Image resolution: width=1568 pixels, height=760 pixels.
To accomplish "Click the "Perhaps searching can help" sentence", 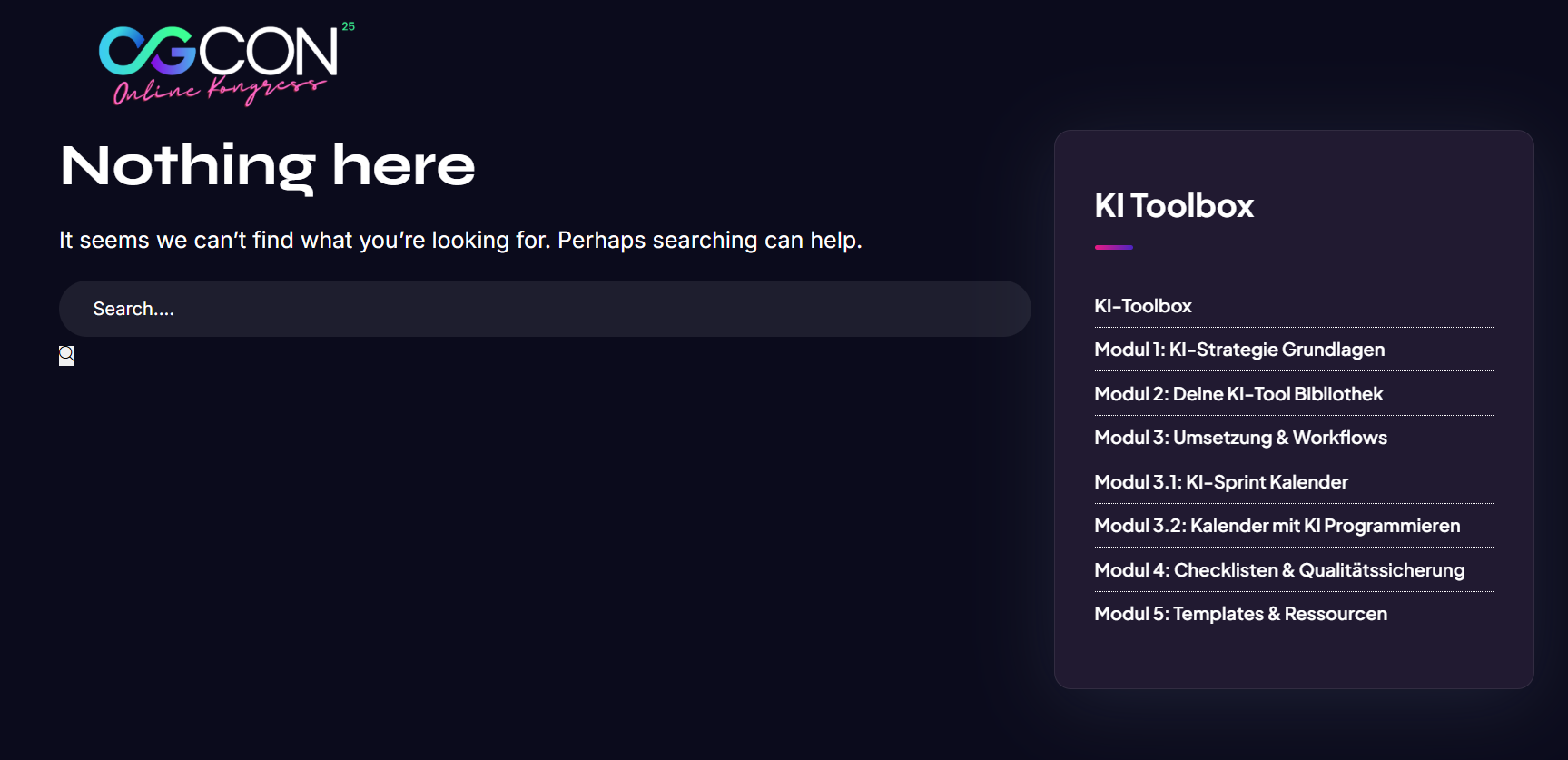I will click(709, 241).
